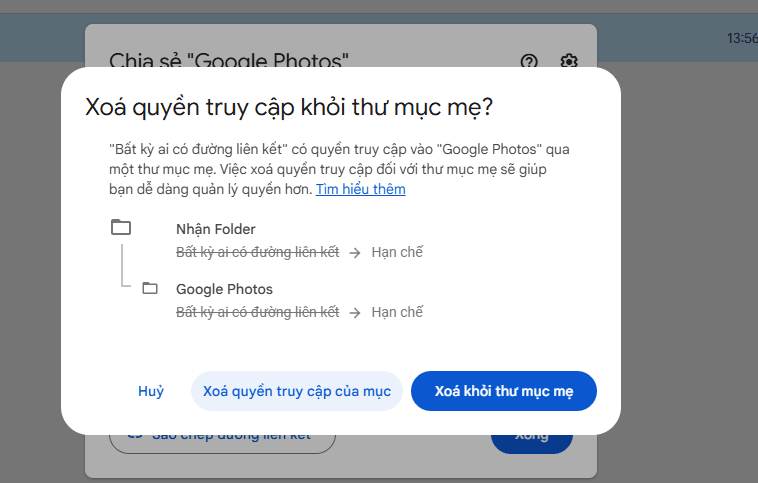This screenshot has width=758, height=483.
Task: Open the share settings gear icon
Action: tap(569, 61)
